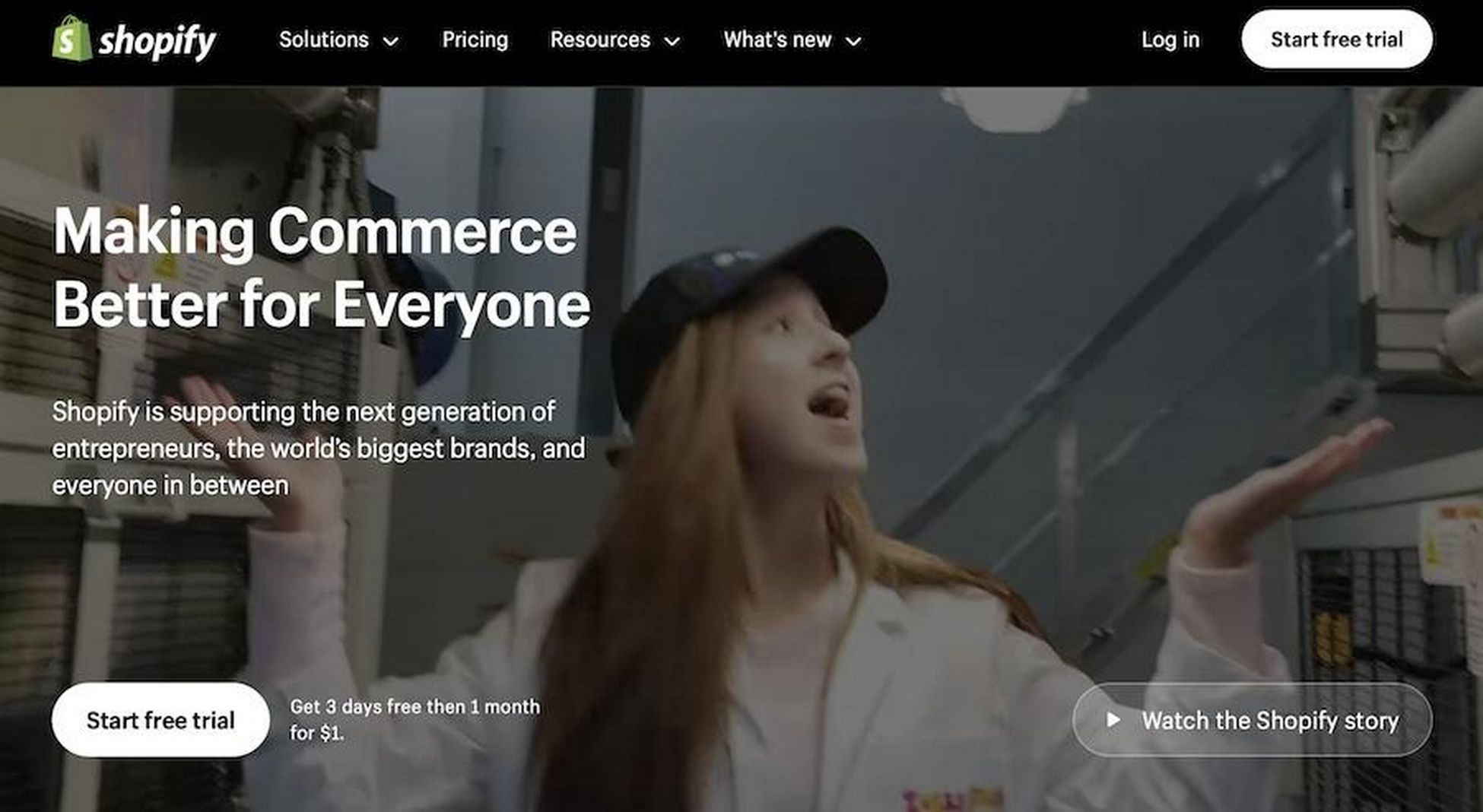Go to the Pricing page
Image resolution: width=1483 pixels, height=812 pixels.
click(x=475, y=40)
